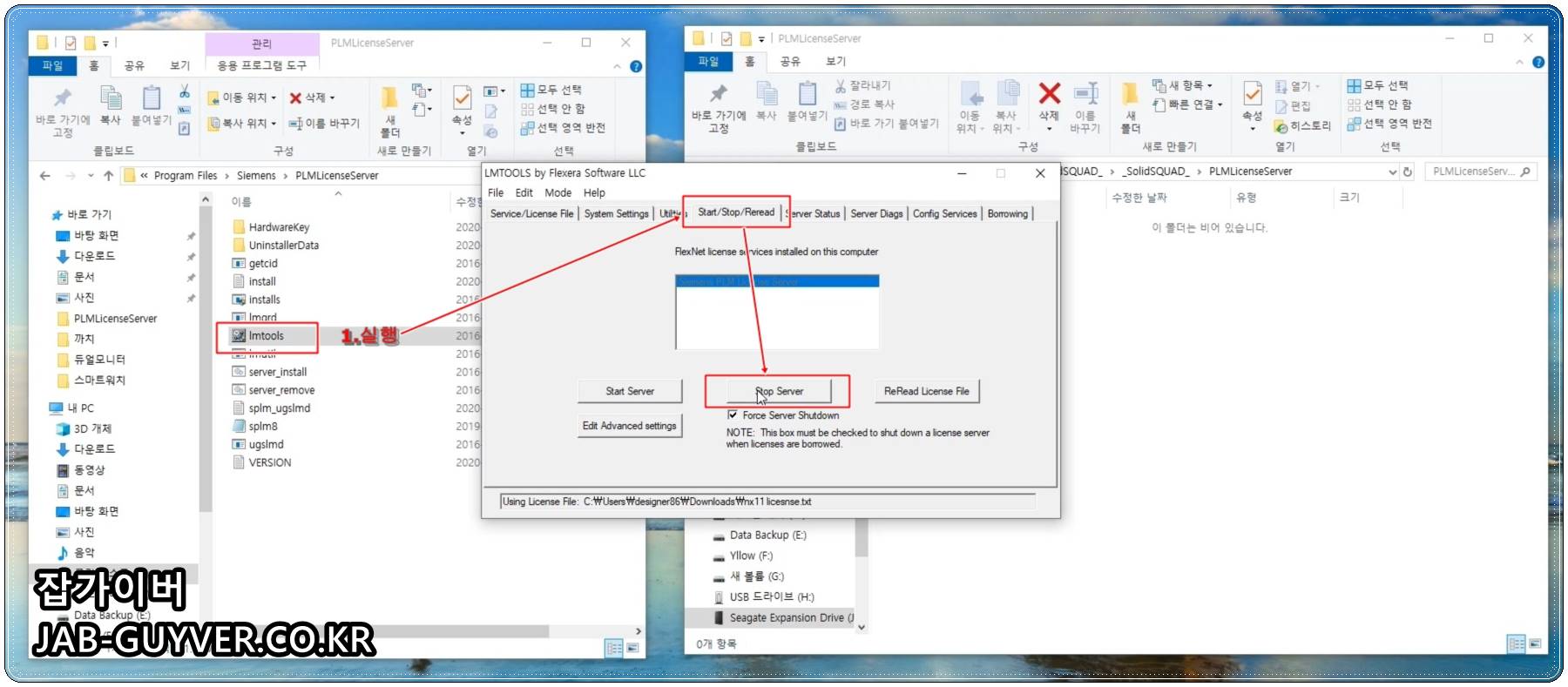
Task: Open 새 항목 dropdown in right window
Action: click(x=1182, y=85)
